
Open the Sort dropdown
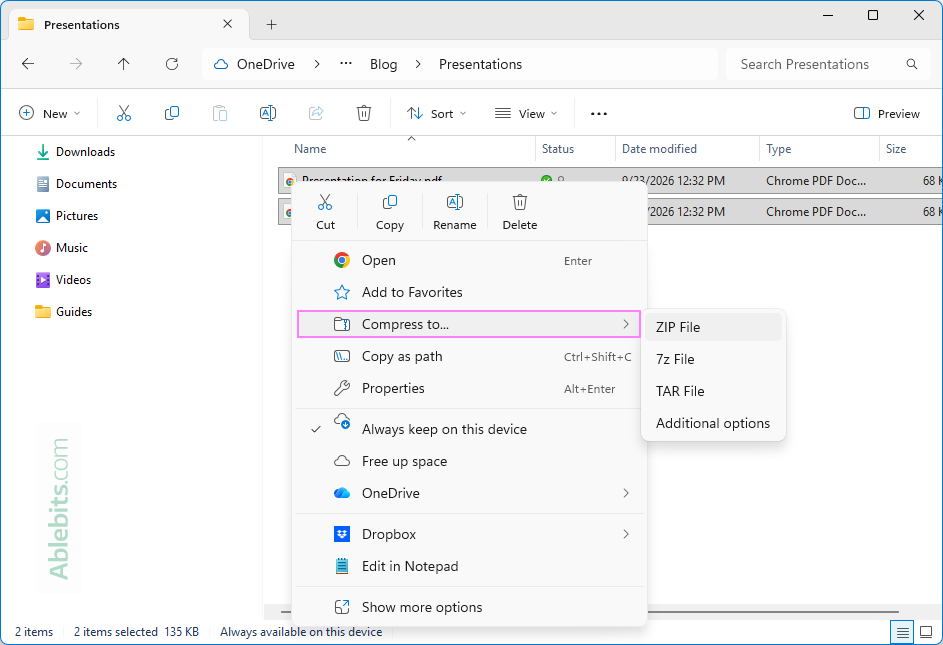point(437,113)
